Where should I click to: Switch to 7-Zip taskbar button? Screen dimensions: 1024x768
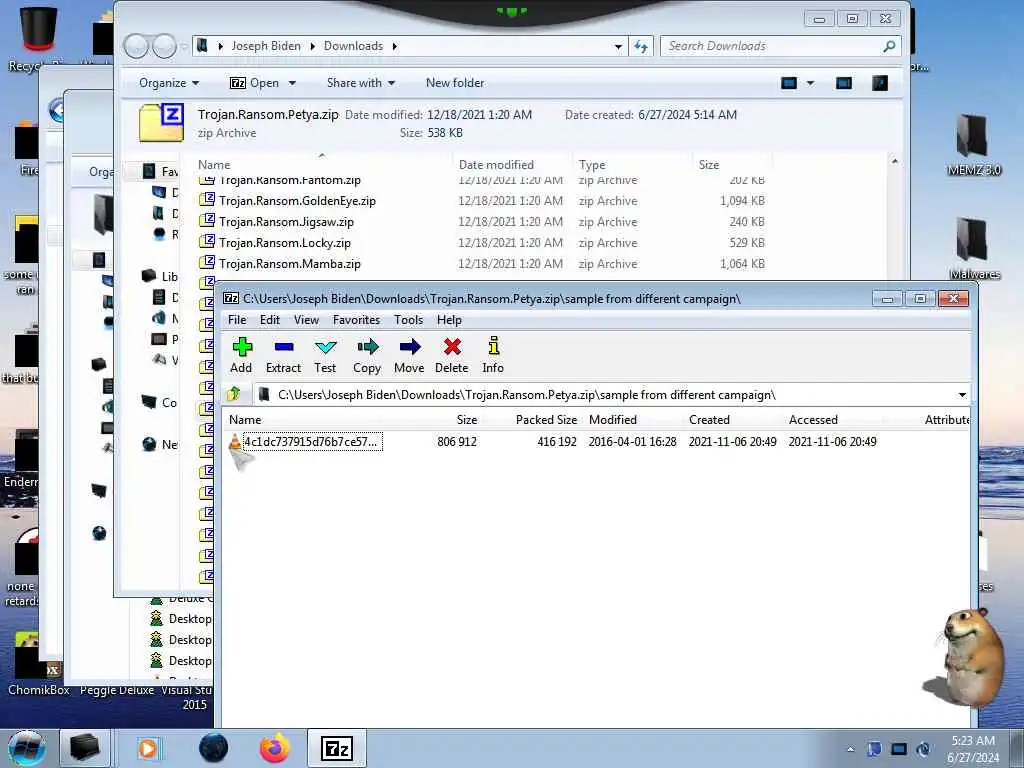click(x=337, y=748)
